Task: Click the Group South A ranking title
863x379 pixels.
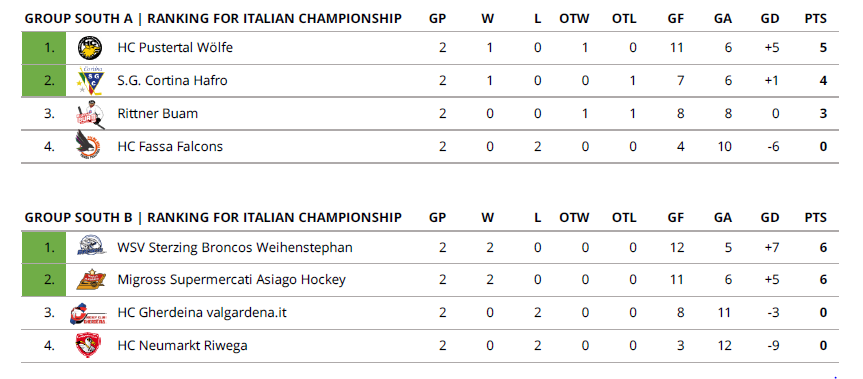Action: click(213, 19)
